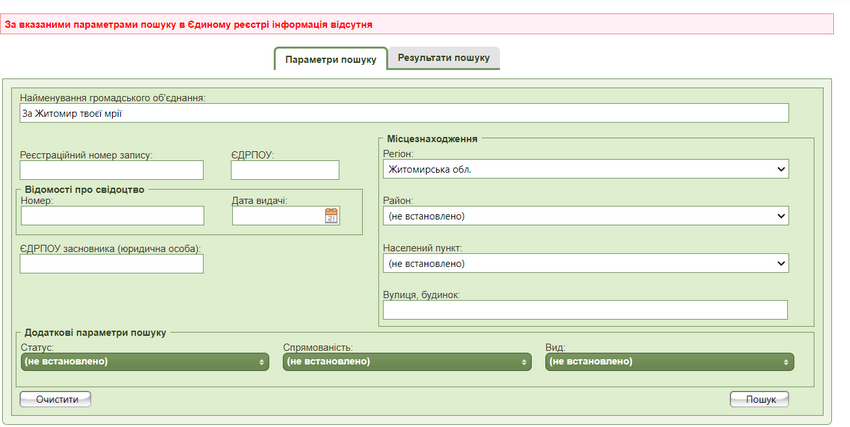Open the calendar date picker icon
Viewport: 850px width, 427px height.
pyautogui.click(x=331, y=215)
